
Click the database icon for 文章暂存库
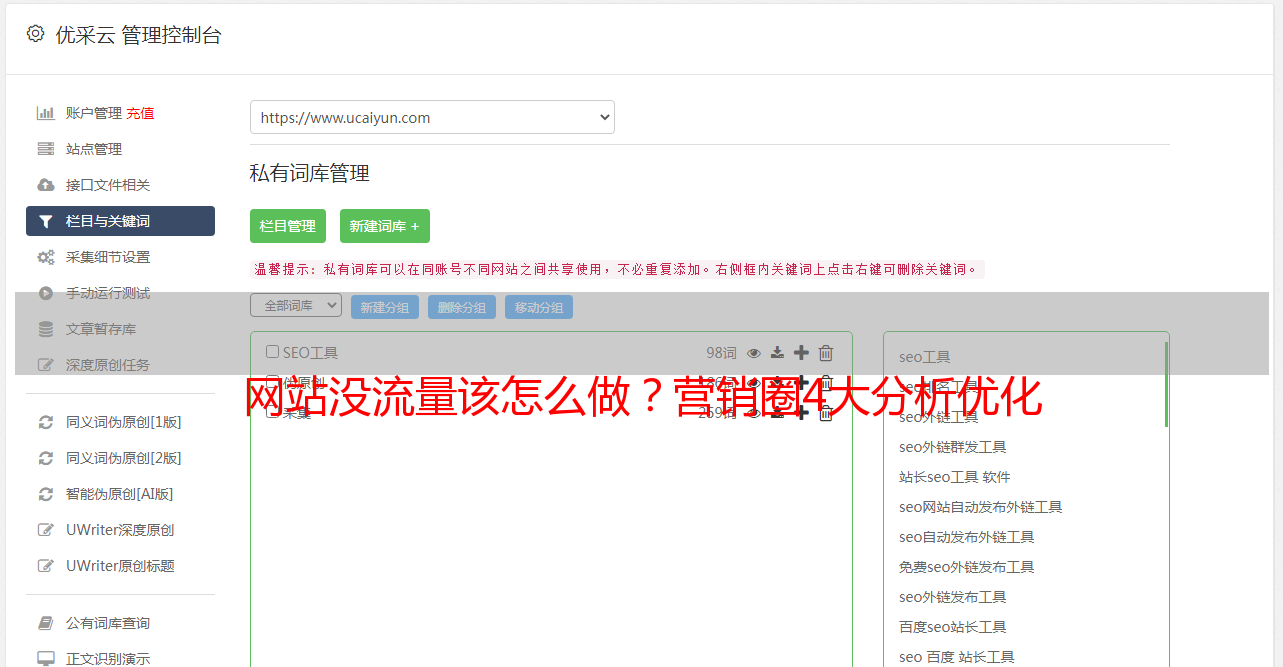click(x=45, y=329)
